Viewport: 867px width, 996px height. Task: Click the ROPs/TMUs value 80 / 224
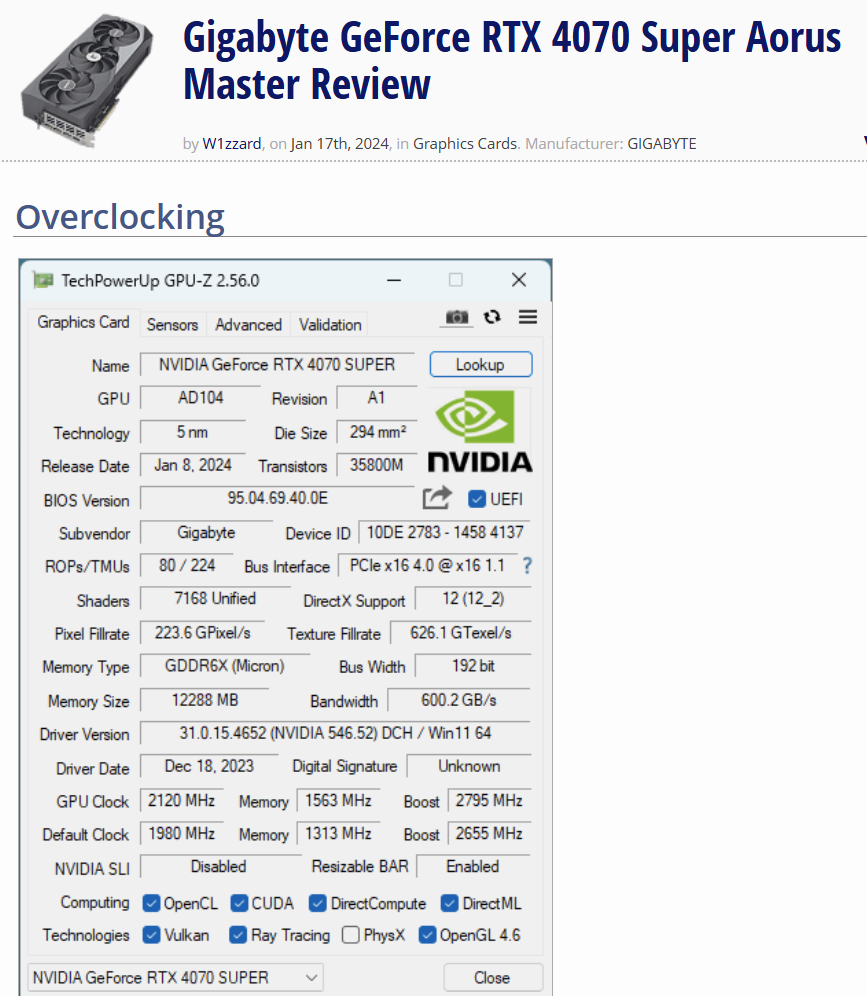pos(187,565)
